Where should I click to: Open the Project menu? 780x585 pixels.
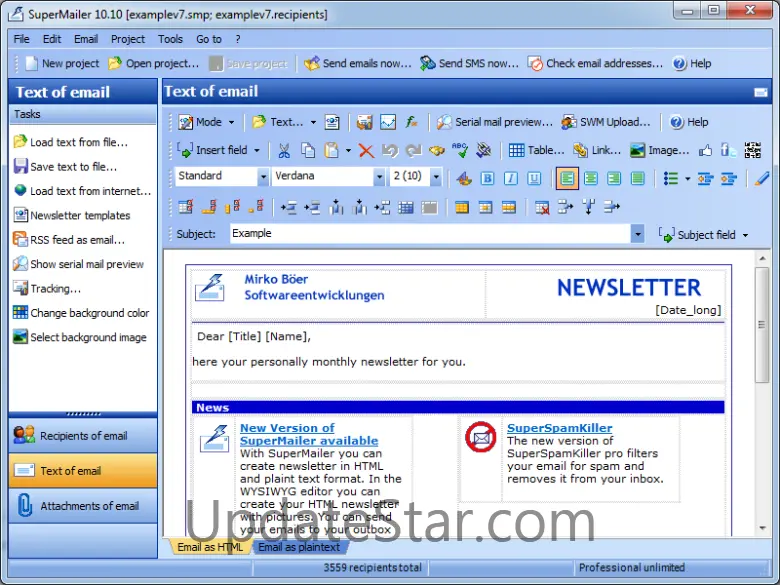tap(128, 39)
